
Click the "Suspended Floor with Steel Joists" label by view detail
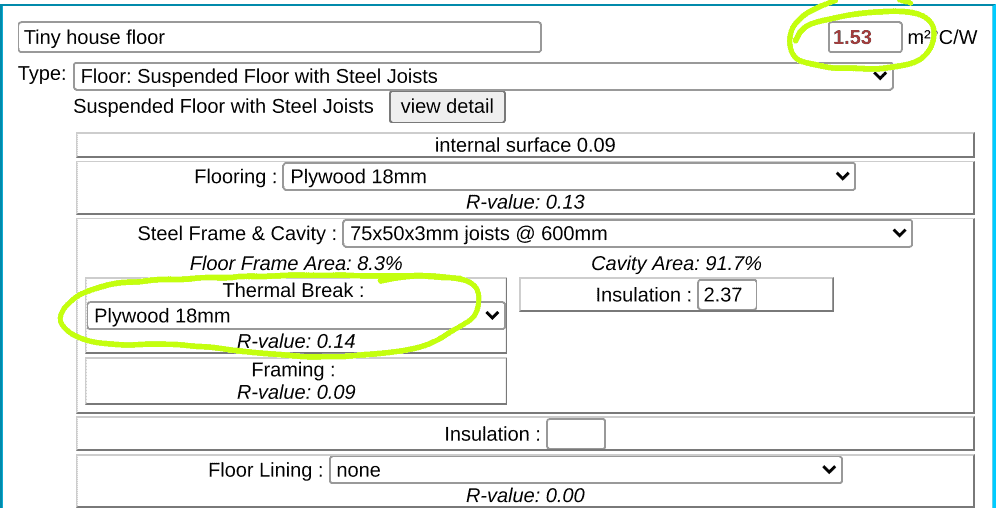click(223, 107)
